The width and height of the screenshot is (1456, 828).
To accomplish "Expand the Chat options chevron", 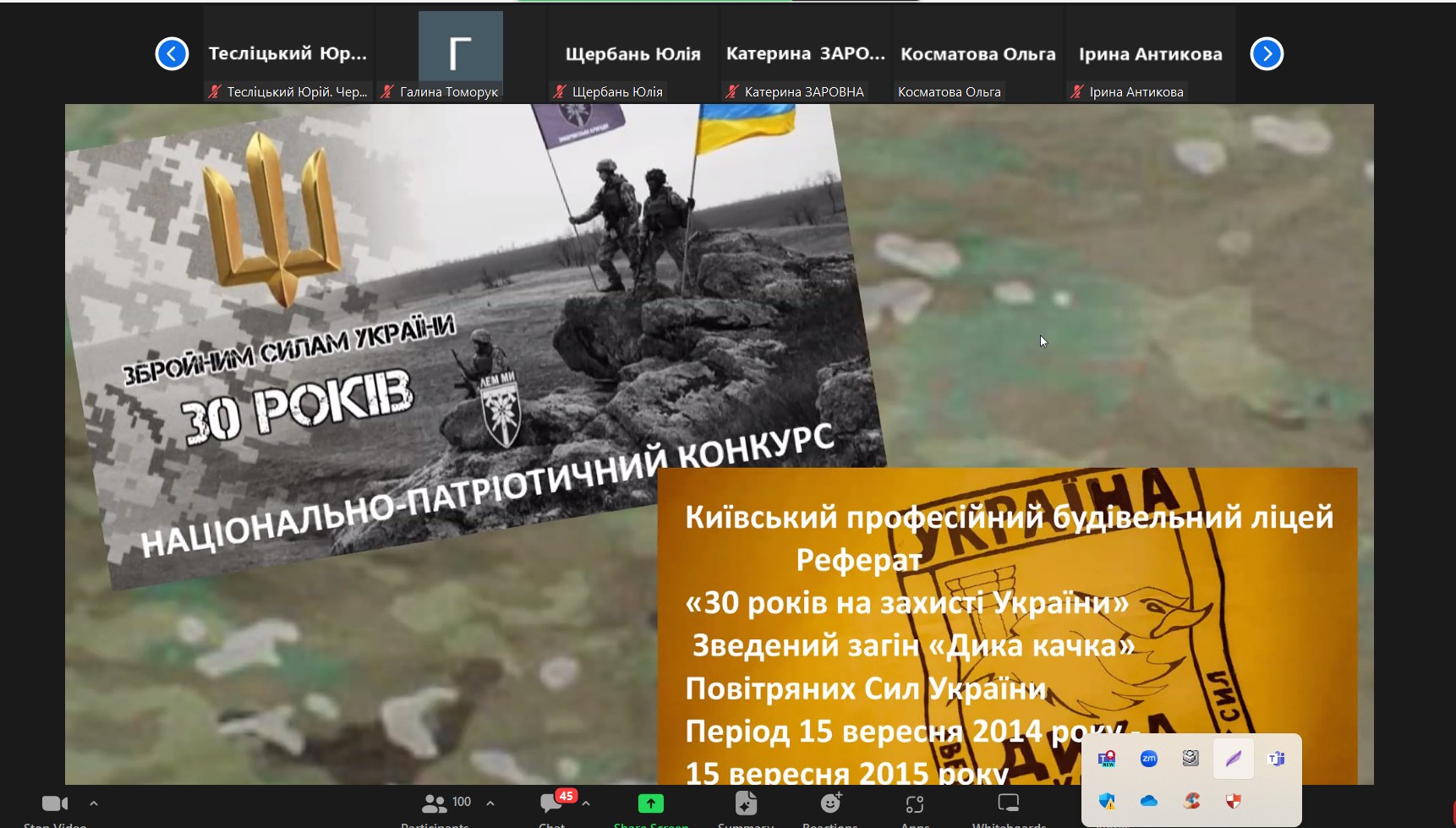I will coord(586,803).
